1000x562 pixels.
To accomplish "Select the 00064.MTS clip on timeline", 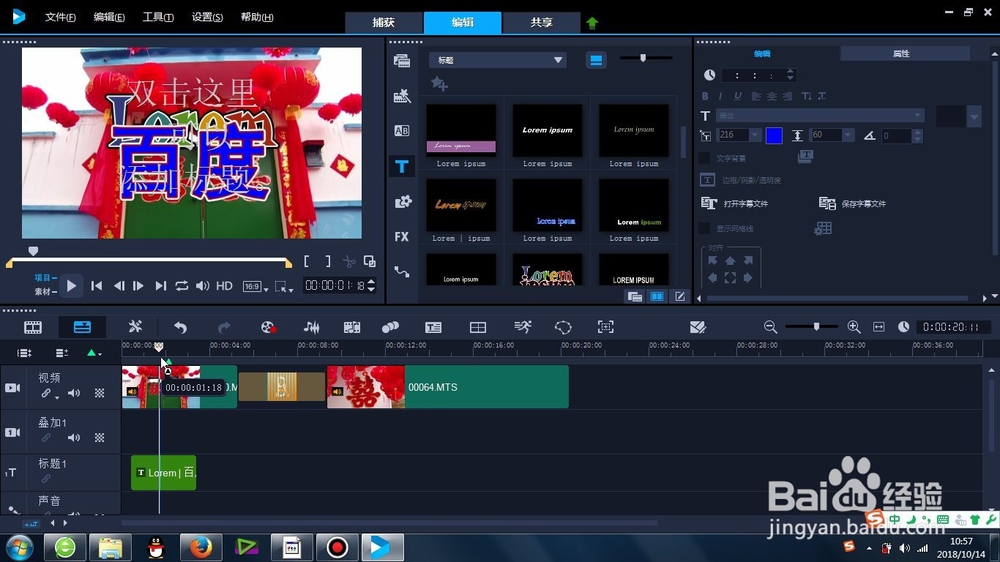I will pyautogui.click(x=448, y=387).
